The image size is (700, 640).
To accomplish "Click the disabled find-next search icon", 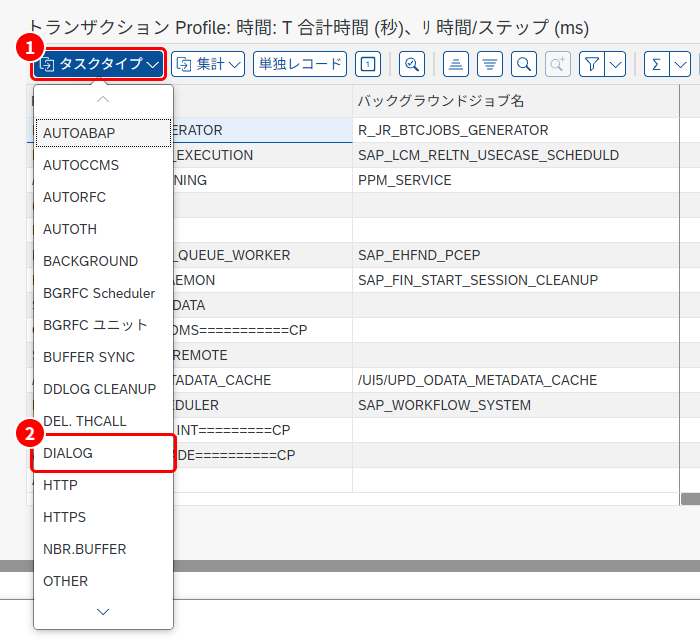I will pos(558,64).
